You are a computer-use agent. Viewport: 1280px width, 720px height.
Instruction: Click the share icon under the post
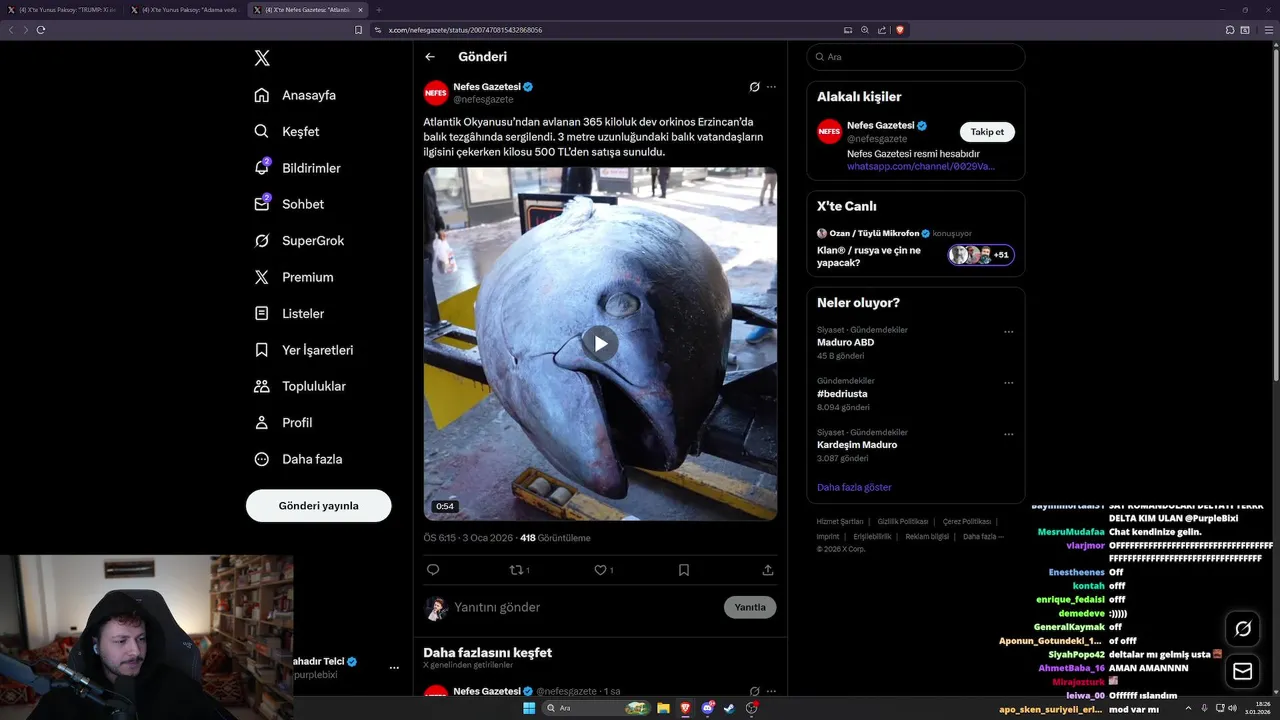click(x=768, y=570)
